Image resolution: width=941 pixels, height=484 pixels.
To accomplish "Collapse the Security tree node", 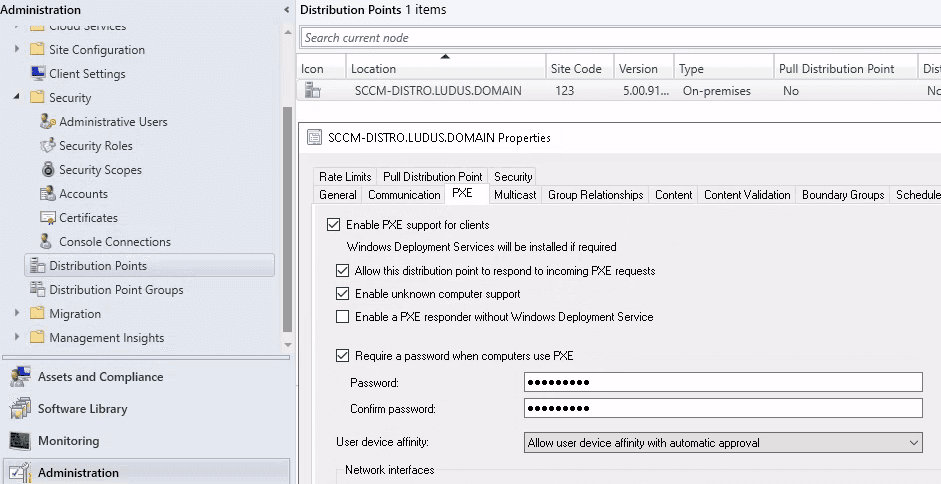I will point(16,97).
